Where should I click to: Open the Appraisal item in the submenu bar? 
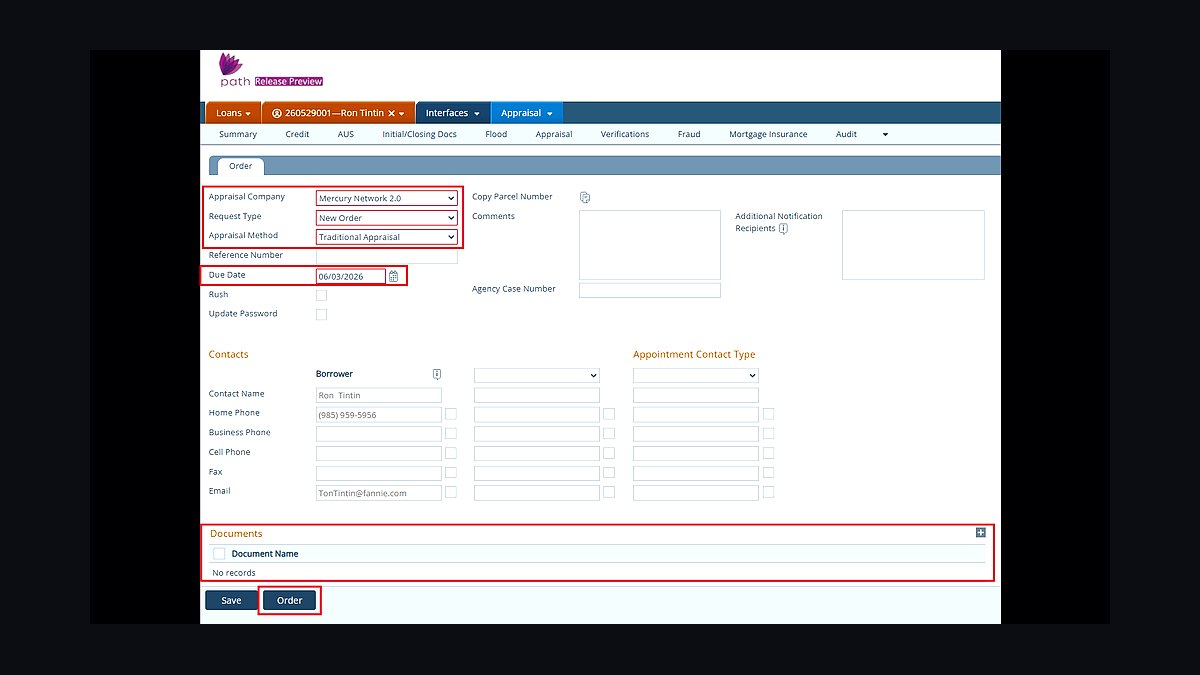554,134
